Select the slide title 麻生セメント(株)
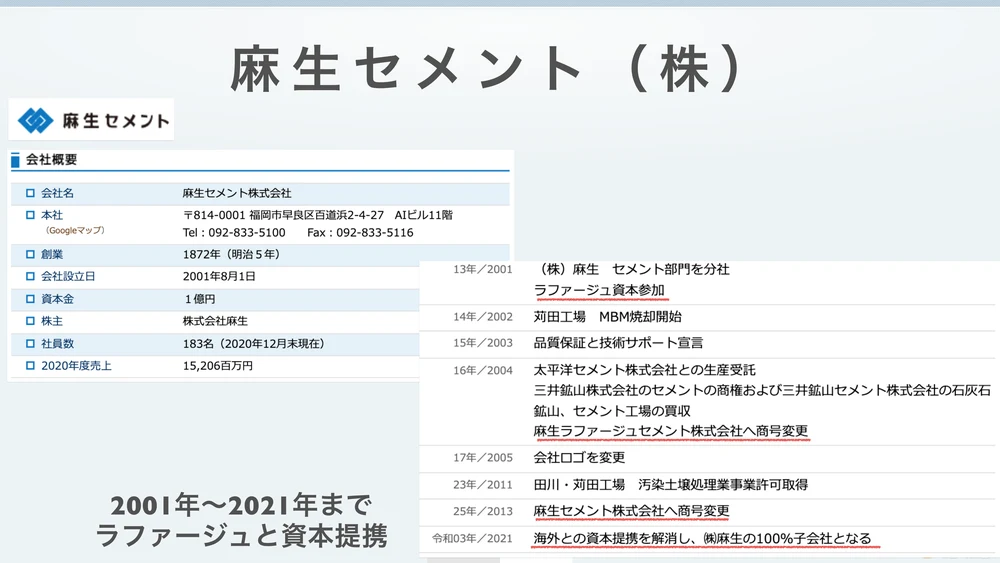This screenshot has height=563, width=1000. (x=487, y=68)
